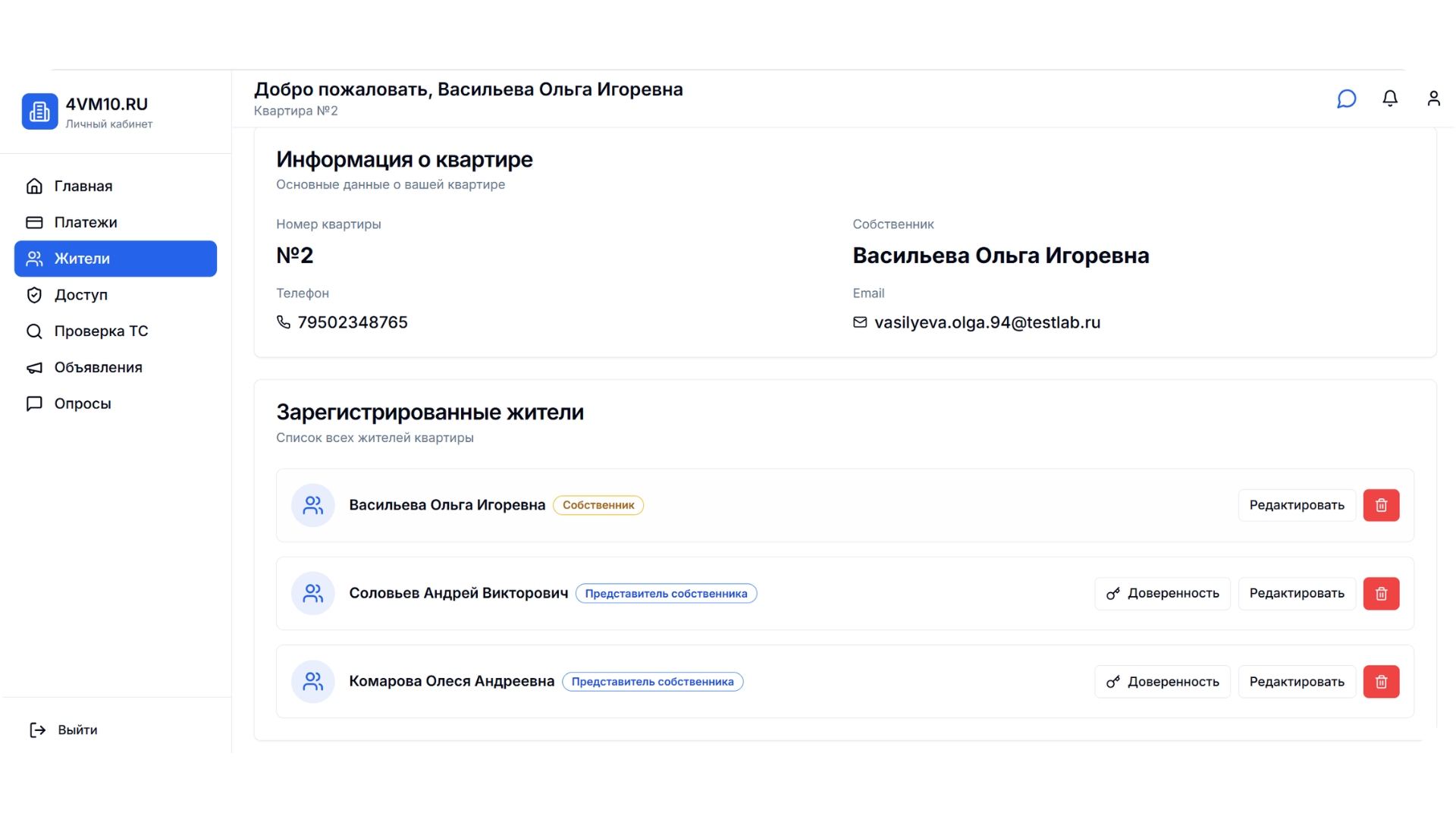The height and width of the screenshot is (819, 1456).
Task: Delete resident Васильева Ольга with the trash button
Action: point(1381,505)
